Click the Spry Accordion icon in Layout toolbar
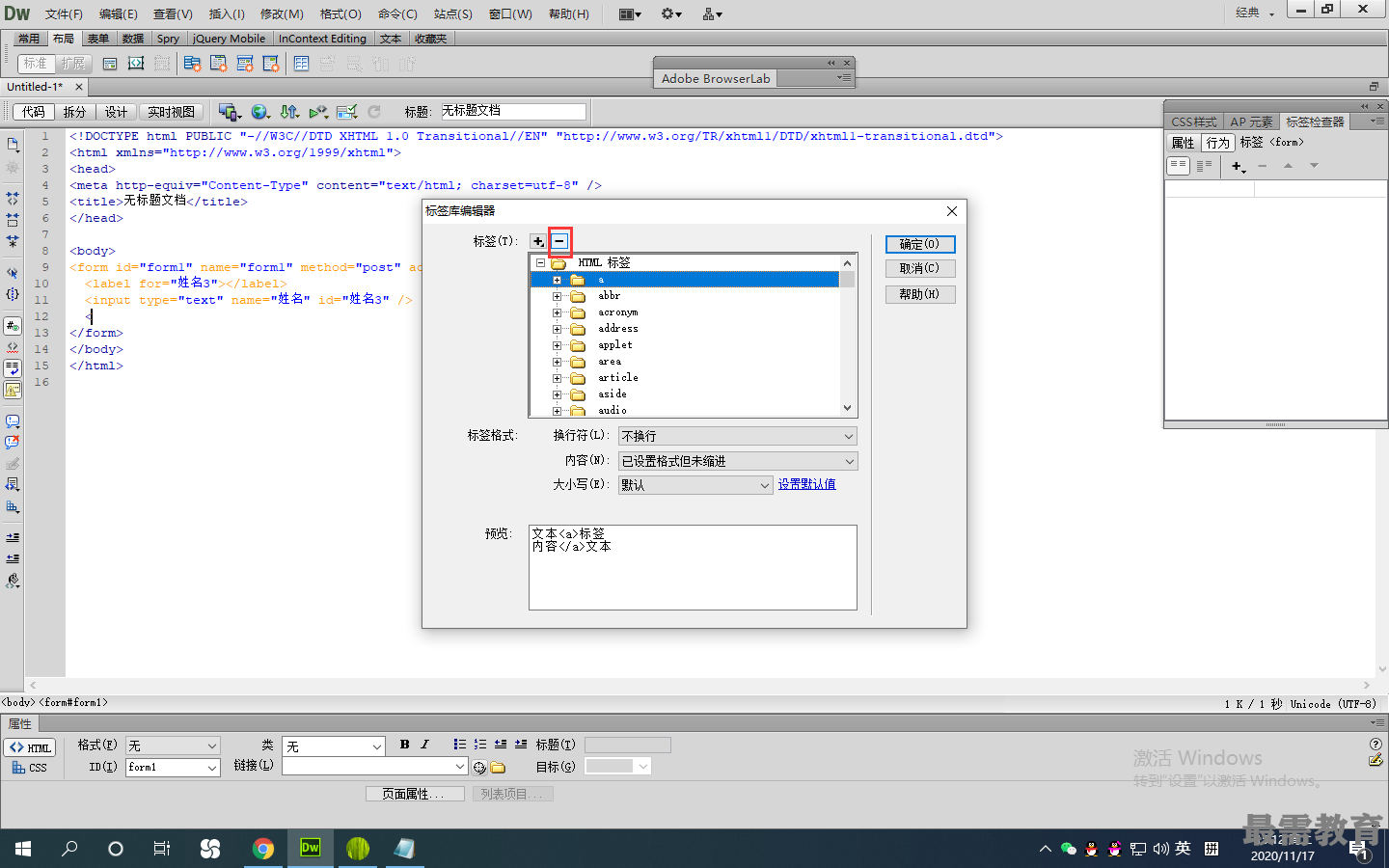This screenshot has height=868, width=1389. (x=245, y=64)
